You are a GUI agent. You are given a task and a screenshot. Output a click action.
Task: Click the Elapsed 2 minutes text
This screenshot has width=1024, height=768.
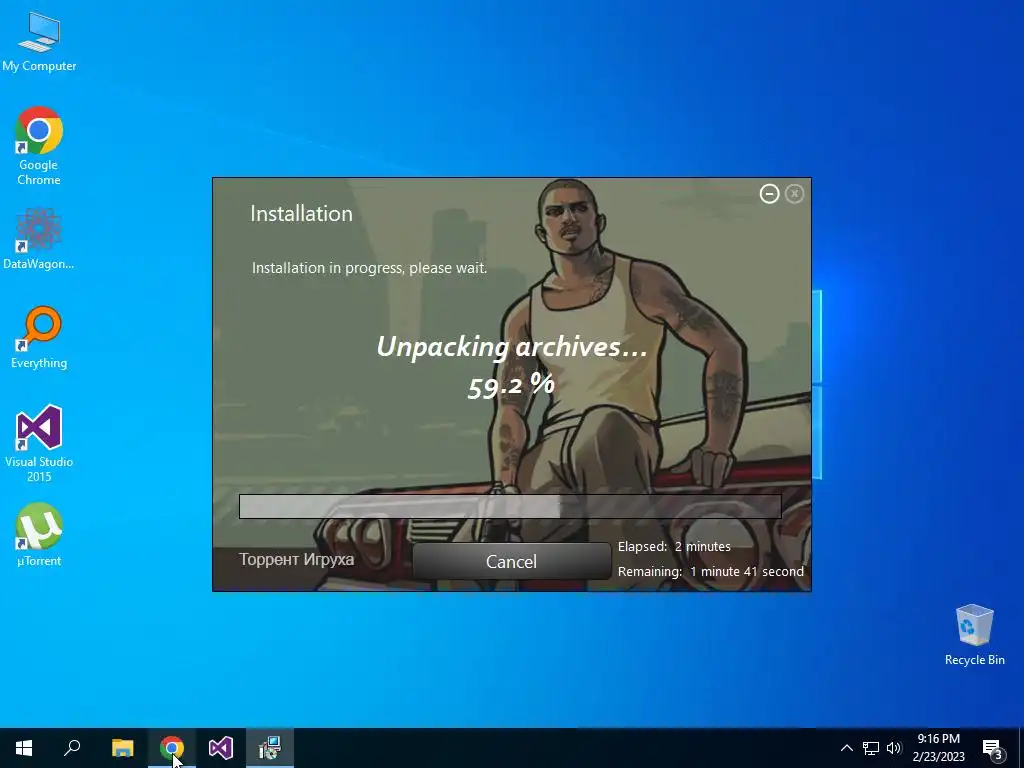[674, 547]
